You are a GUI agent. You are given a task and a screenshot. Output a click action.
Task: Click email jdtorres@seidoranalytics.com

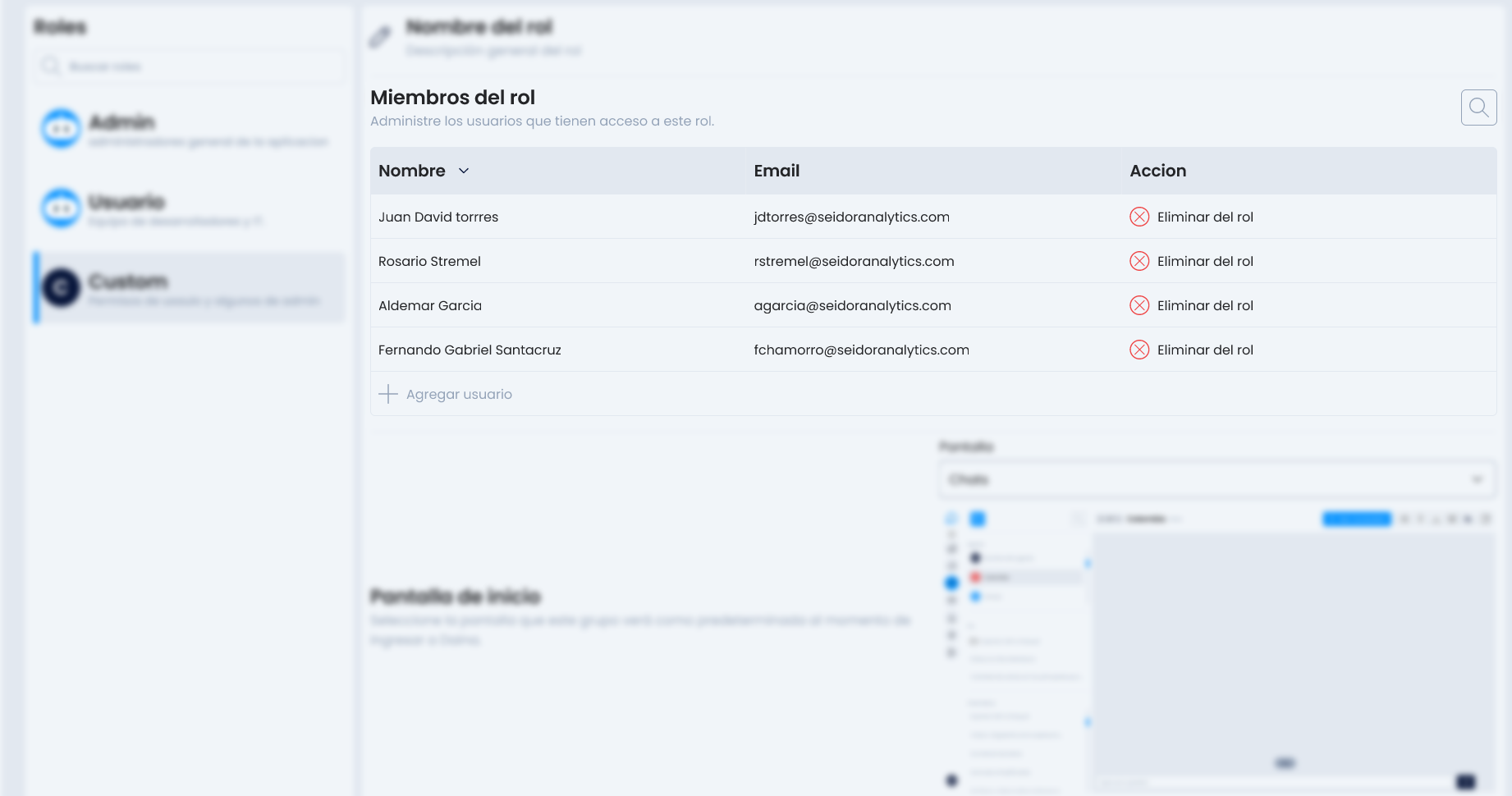(851, 217)
